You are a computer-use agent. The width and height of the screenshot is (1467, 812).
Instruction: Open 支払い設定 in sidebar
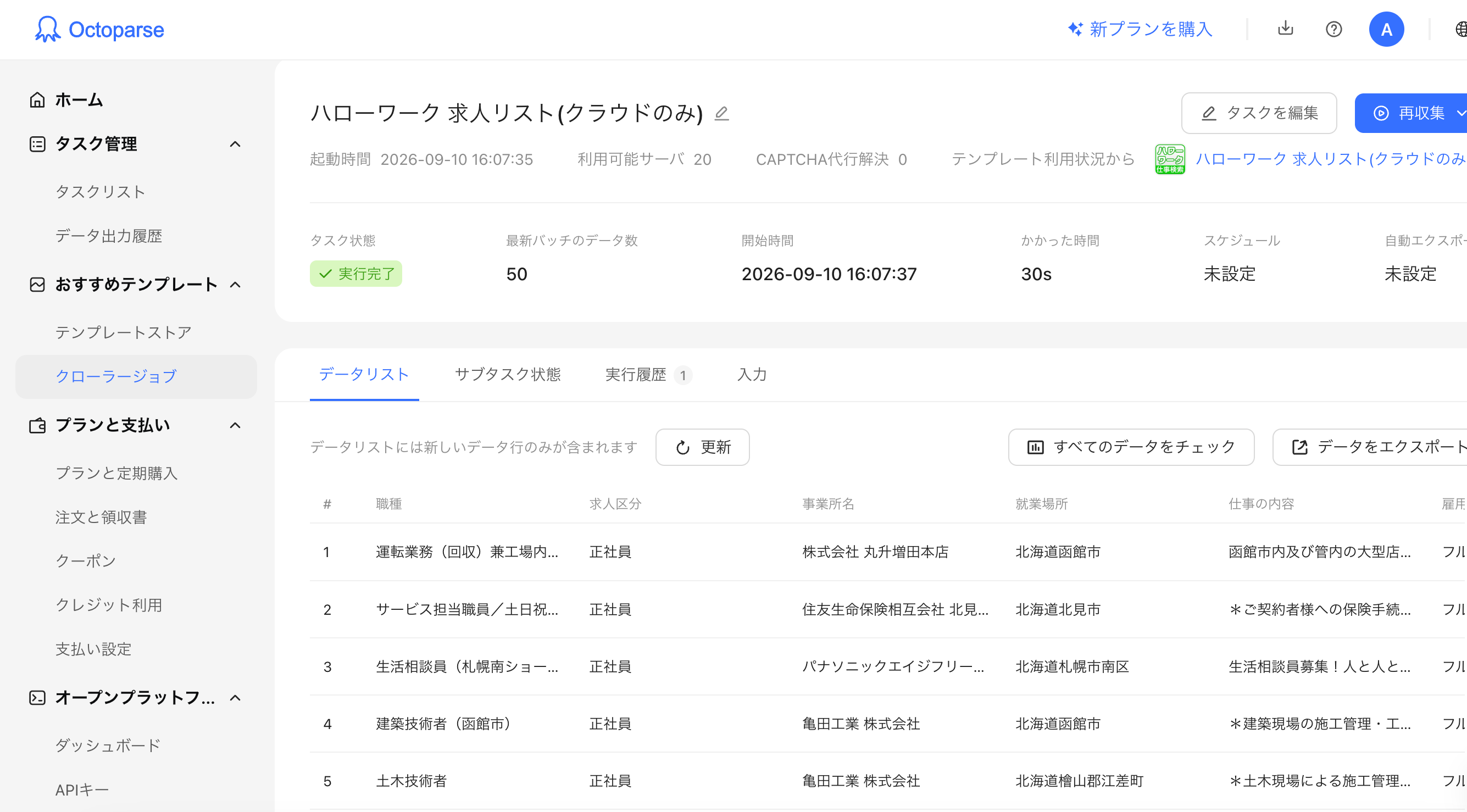coord(93,649)
